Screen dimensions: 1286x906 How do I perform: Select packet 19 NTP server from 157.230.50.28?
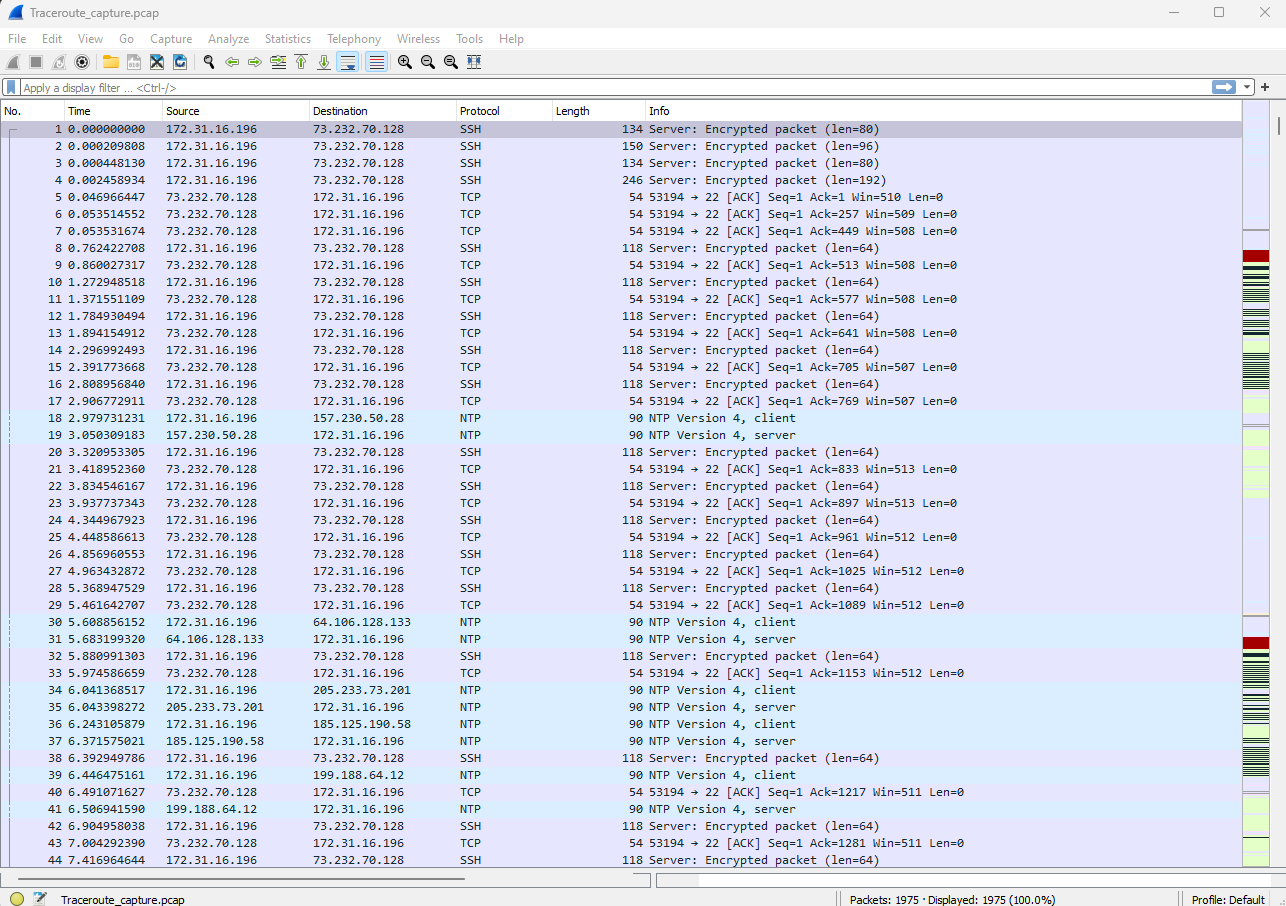[621, 435]
